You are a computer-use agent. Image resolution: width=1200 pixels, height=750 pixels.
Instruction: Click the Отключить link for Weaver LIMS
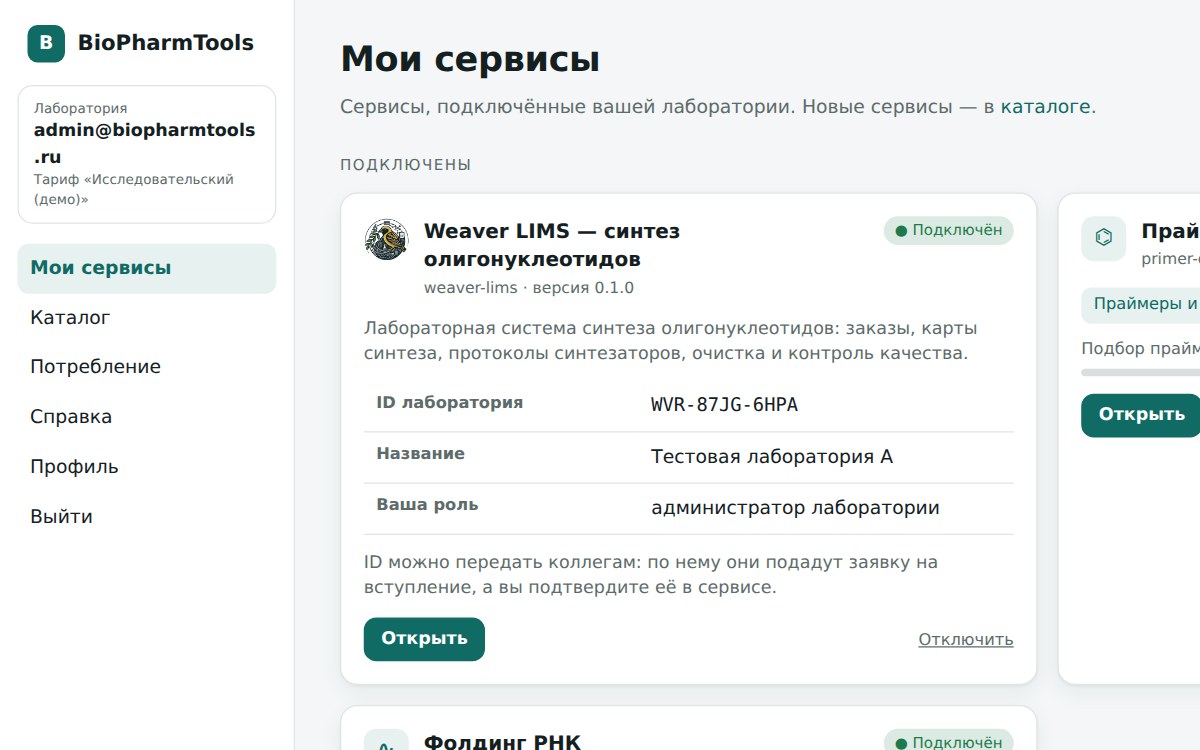(x=966, y=640)
